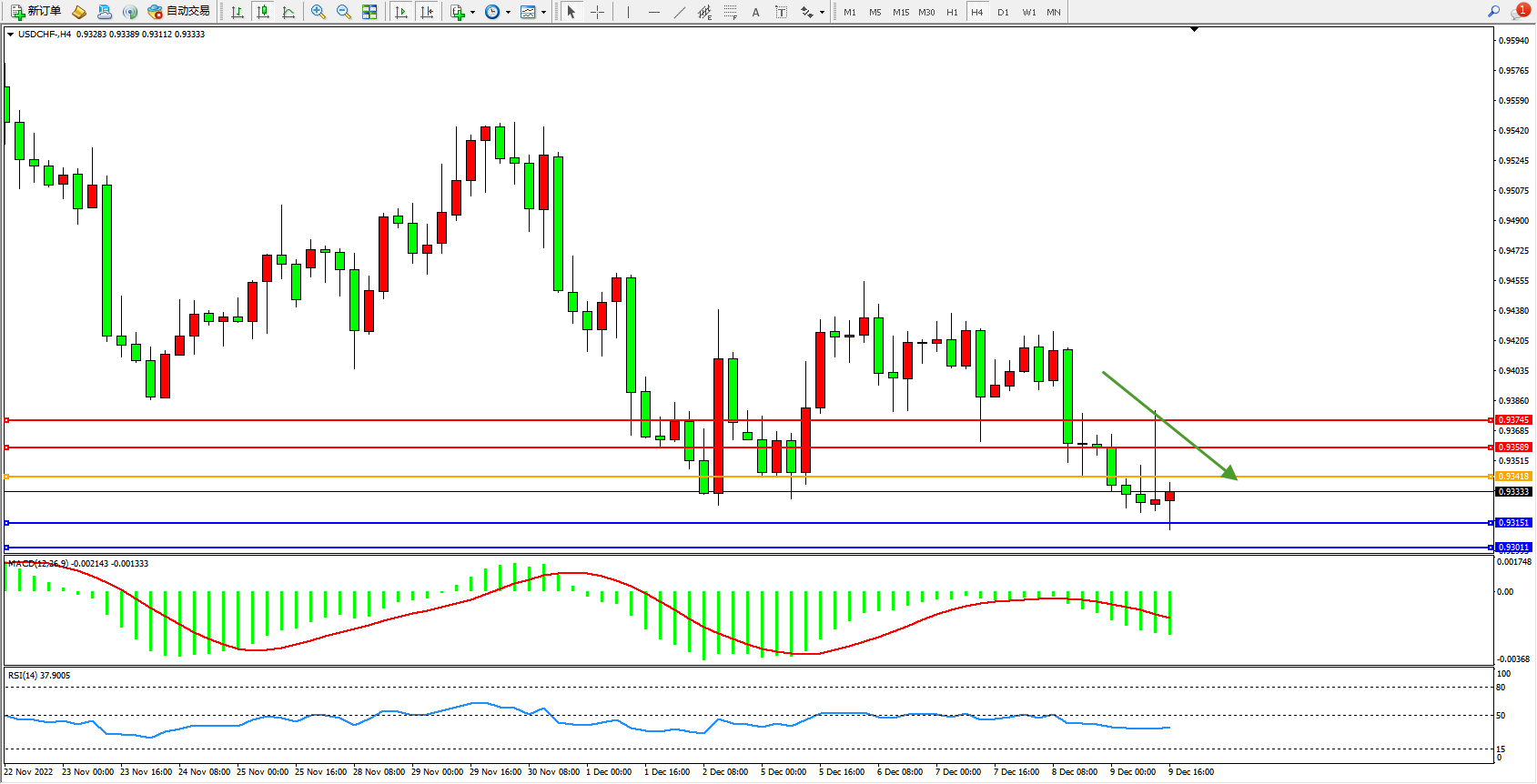Zoom out of the chart
The width and height of the screenshot is (1537, 784).
pos(343,12)
